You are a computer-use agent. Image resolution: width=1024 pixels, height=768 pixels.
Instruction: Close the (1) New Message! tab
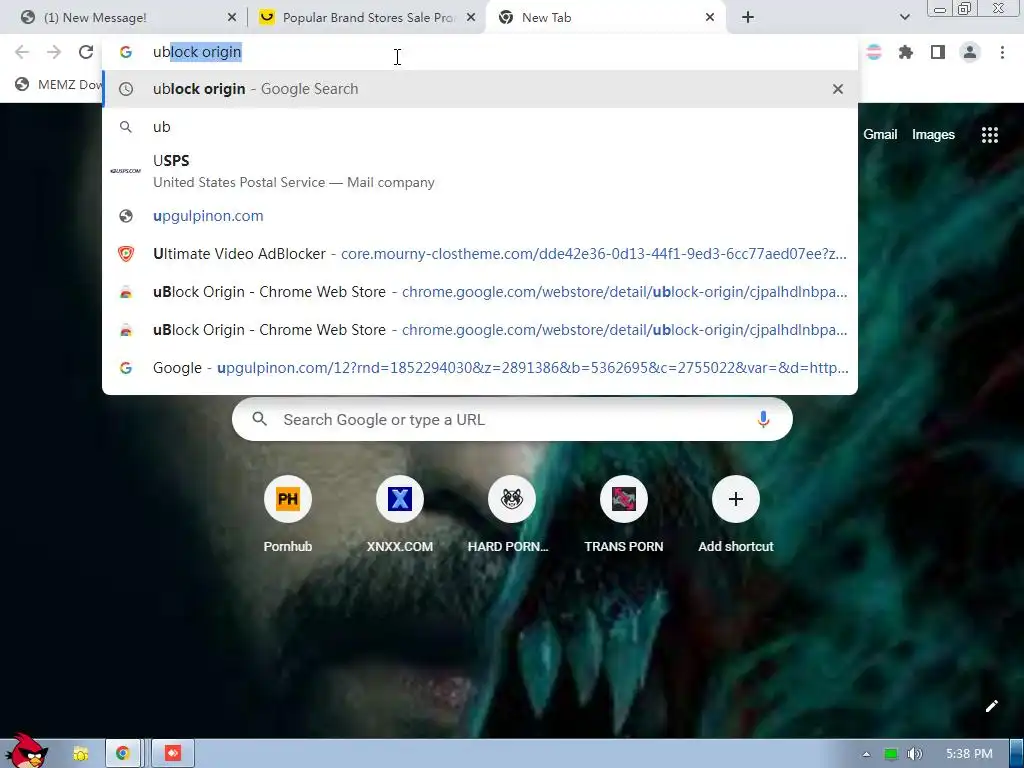pos(231,18)
